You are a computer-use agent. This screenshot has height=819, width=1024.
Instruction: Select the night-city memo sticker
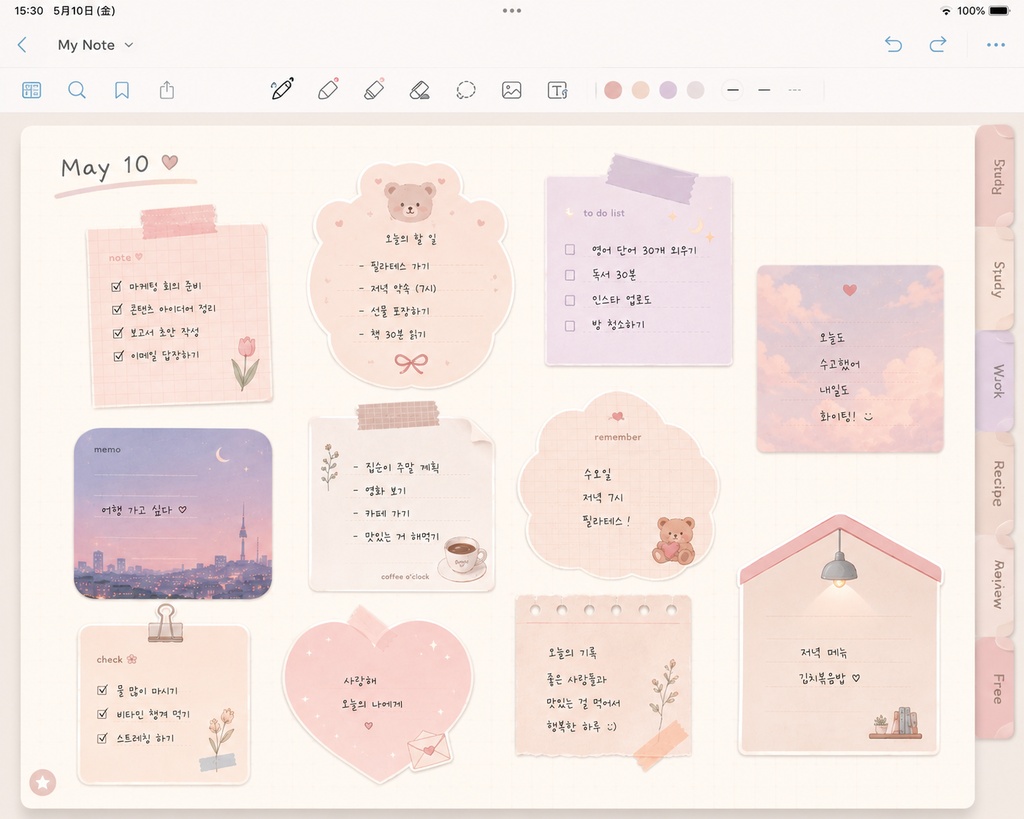pyautogui.click(x=173, y=514)
